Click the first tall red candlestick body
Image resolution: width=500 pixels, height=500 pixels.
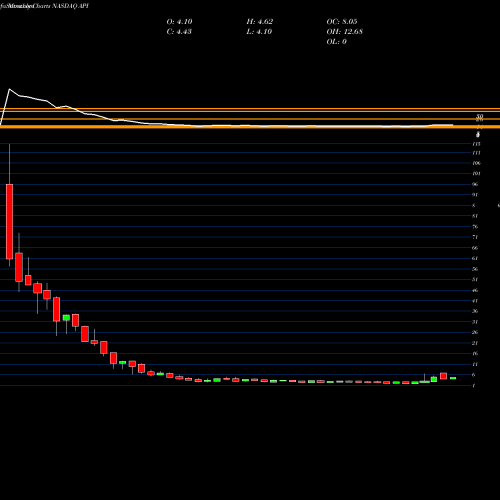click(x=9, y=222)
